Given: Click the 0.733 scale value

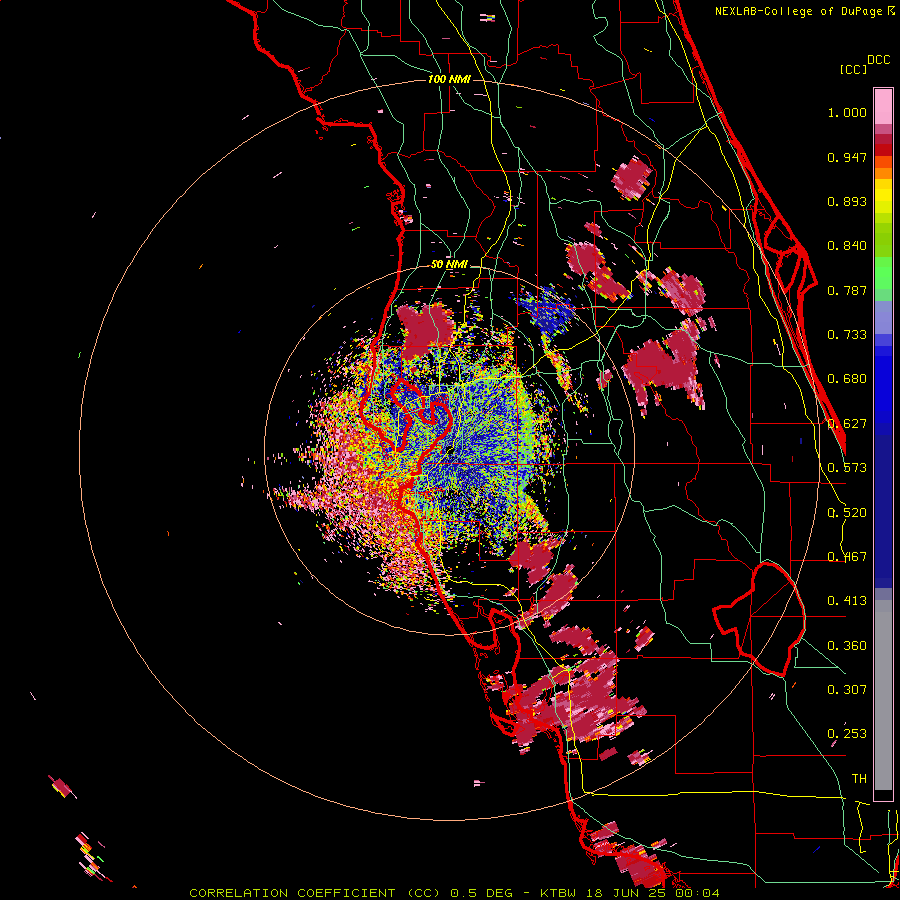Looking at the screenshot, I should [847, 335].
